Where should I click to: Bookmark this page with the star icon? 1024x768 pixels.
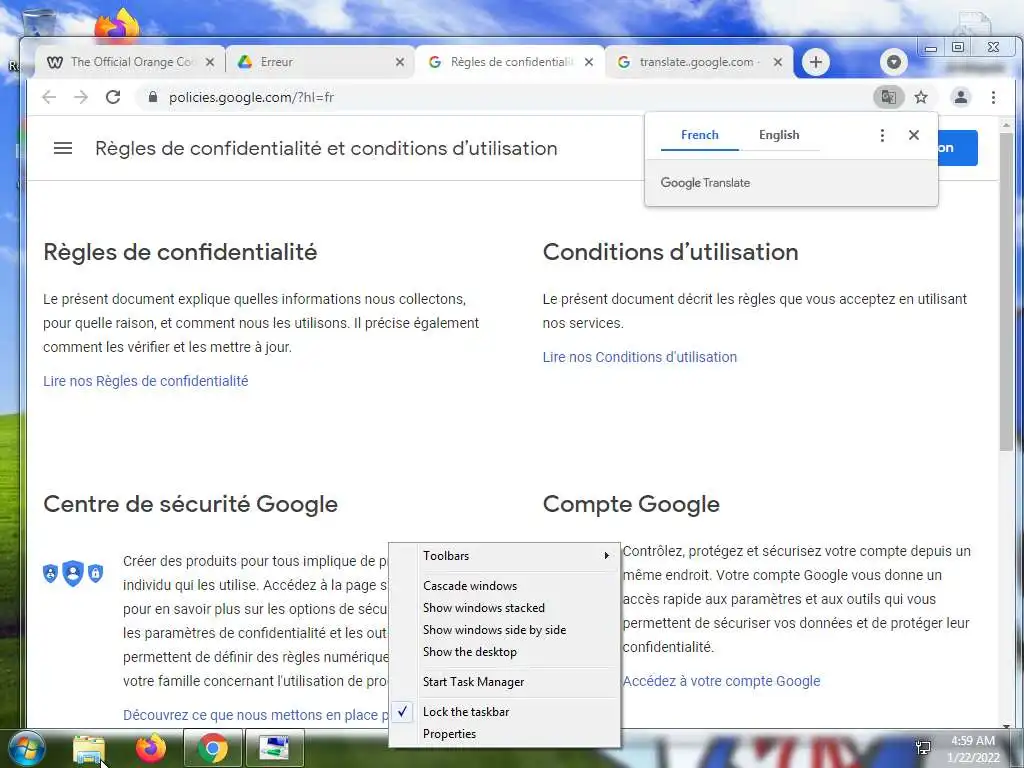(x=921, y=97)
